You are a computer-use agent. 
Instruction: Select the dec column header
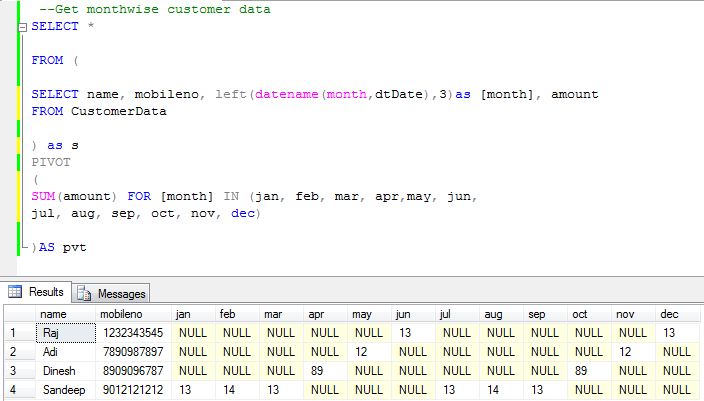(x=677, y=314)
